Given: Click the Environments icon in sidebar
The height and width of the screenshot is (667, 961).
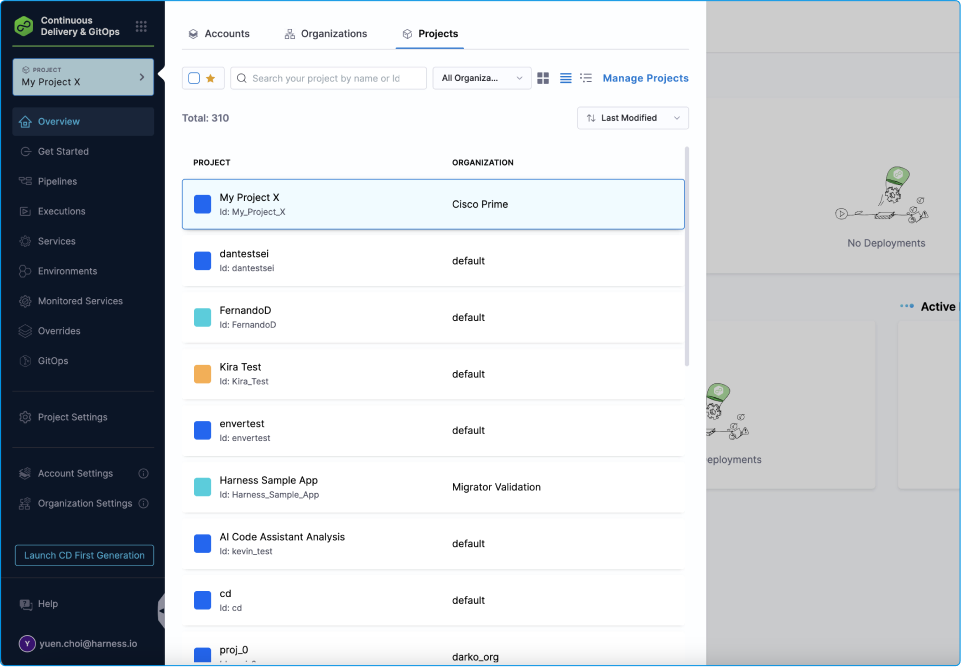Looking at the screenshot, I should click(25, 271).
